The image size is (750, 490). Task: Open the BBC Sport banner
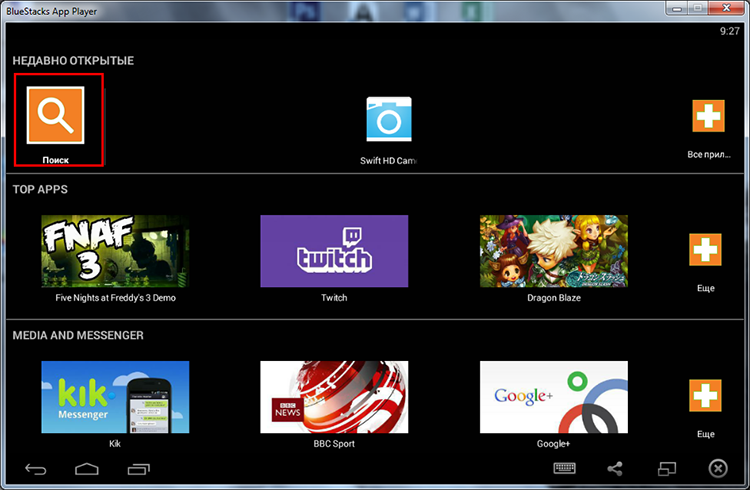coord(334,397)
